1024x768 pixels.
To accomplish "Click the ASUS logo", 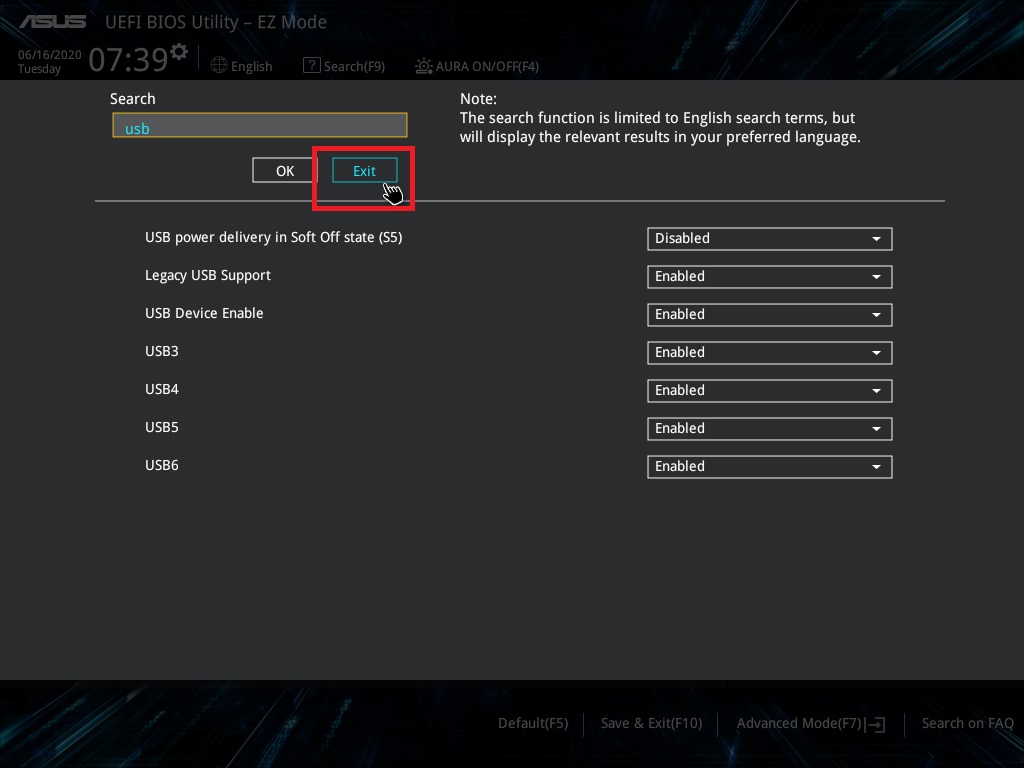I will 52,22.
